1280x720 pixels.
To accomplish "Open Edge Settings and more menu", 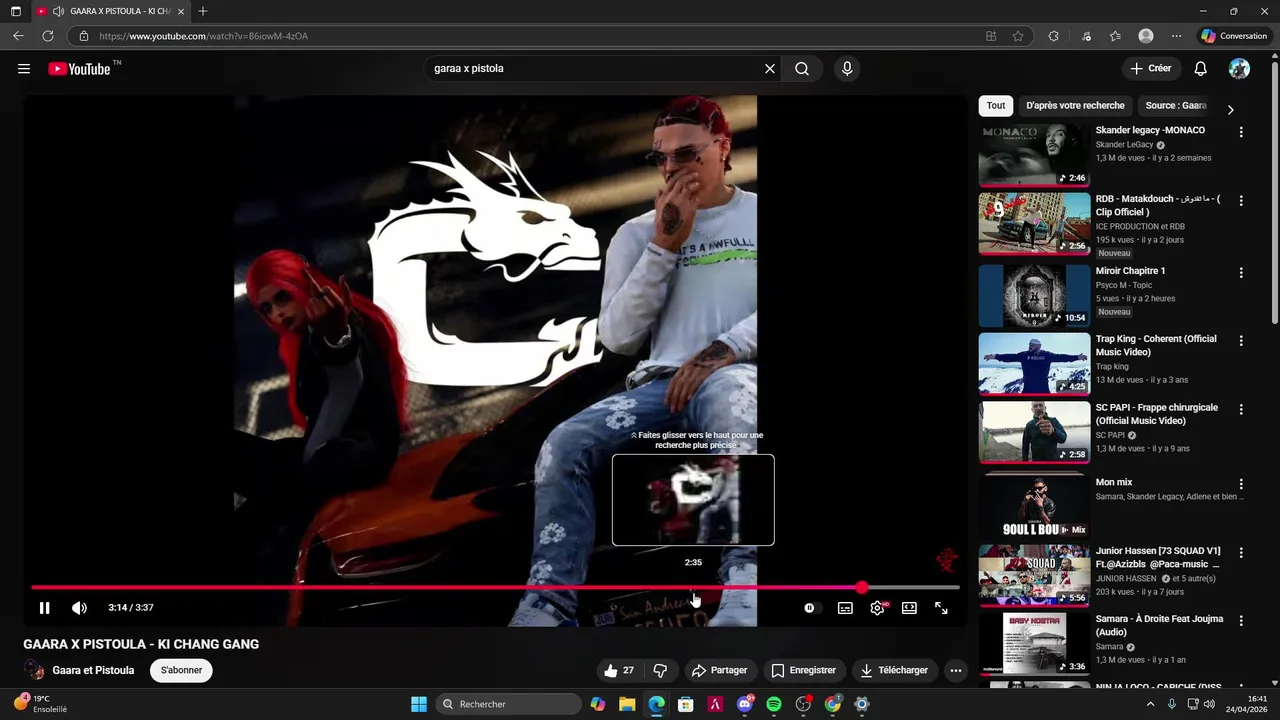I will pyautogui.click(x=1176, y=36).
